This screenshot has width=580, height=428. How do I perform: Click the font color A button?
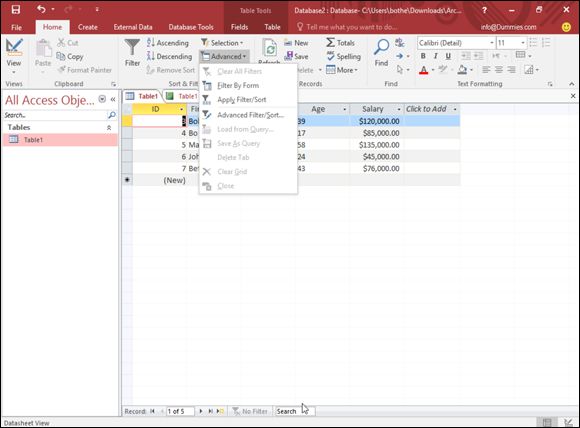click(424, 70)
